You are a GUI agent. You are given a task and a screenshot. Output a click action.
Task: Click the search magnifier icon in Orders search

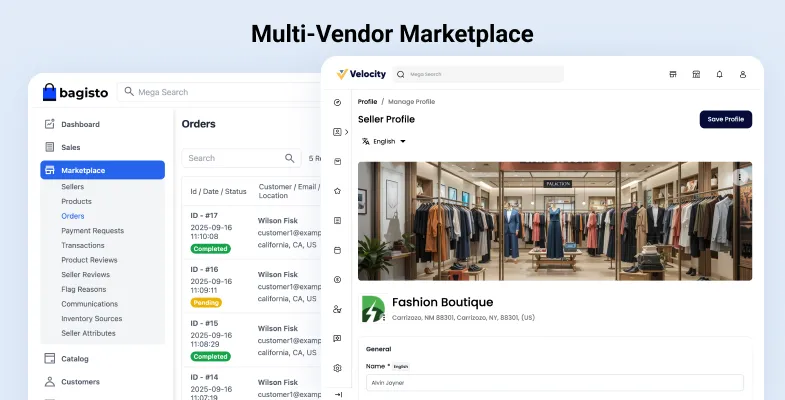click(x=290, y=158)
